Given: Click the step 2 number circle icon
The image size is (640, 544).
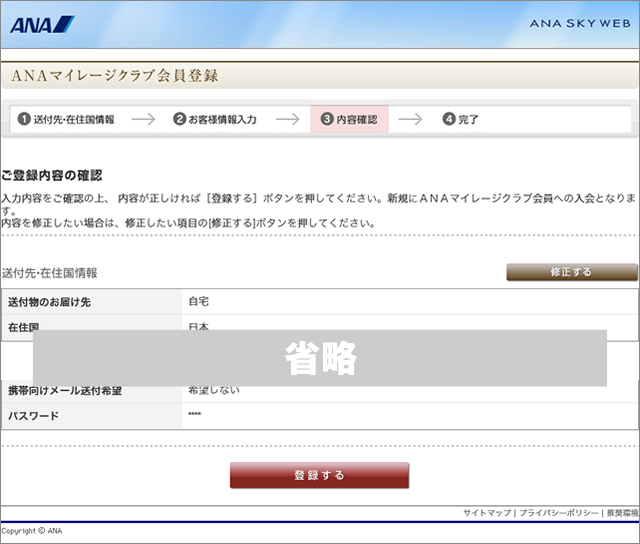Looking at the screenshot, I should tap(180, 119).
